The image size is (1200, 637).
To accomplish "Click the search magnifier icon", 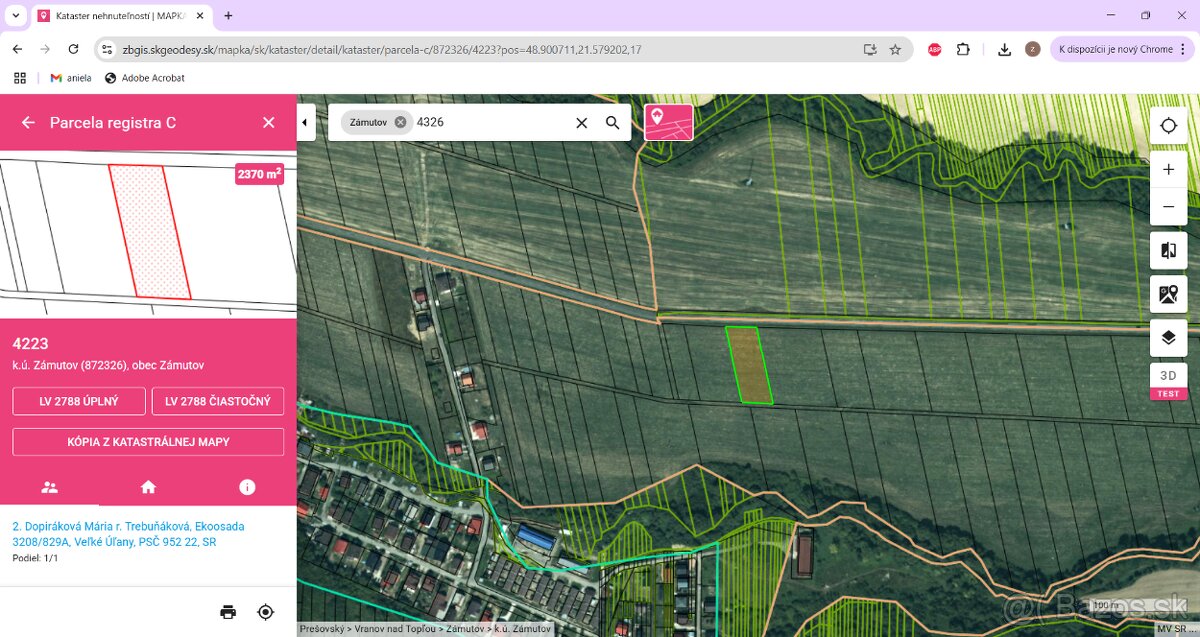I will pyautogui.click(x=612, y=123).
